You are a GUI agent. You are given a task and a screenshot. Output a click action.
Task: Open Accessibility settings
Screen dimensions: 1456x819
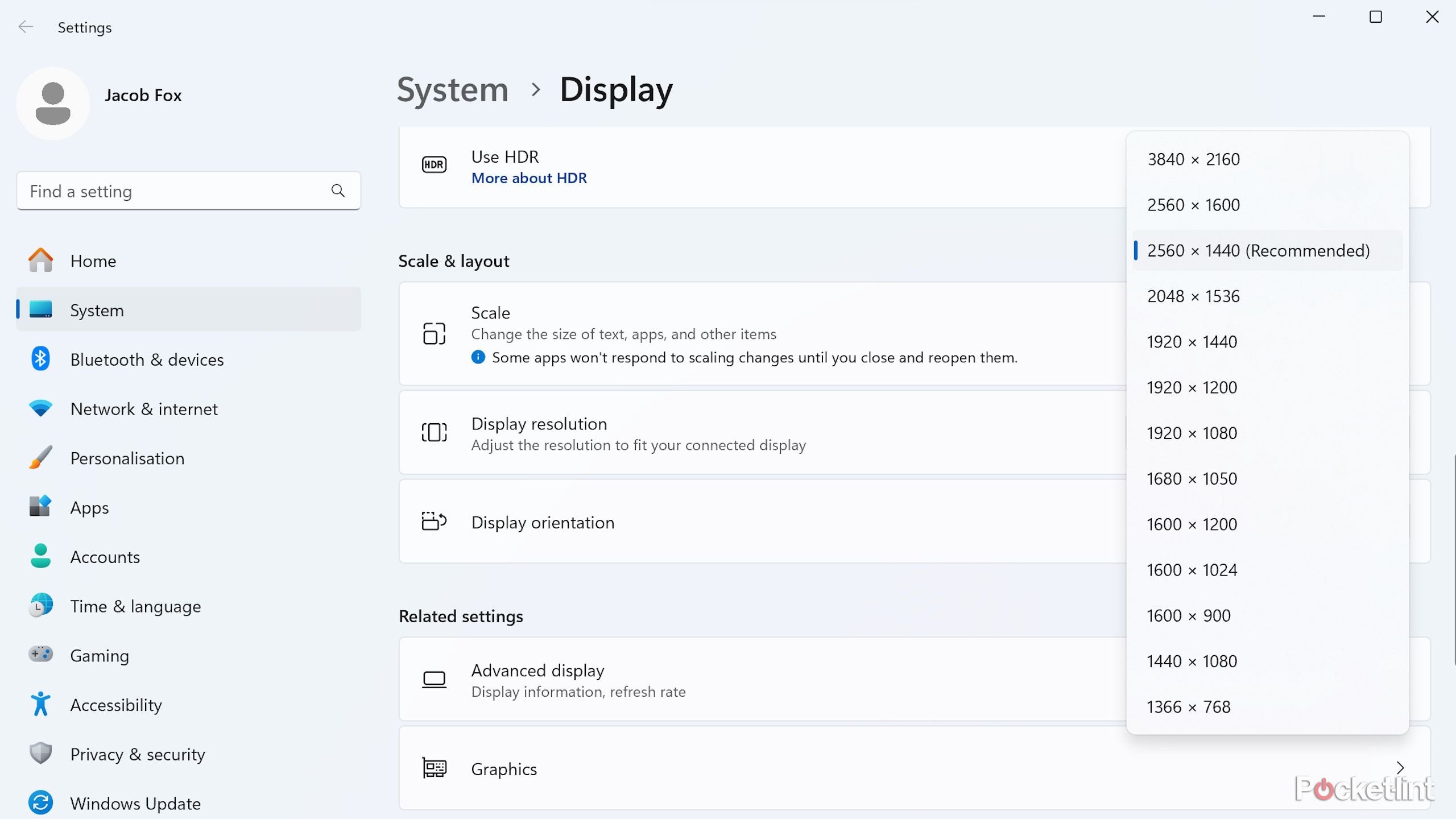(116, 705)
